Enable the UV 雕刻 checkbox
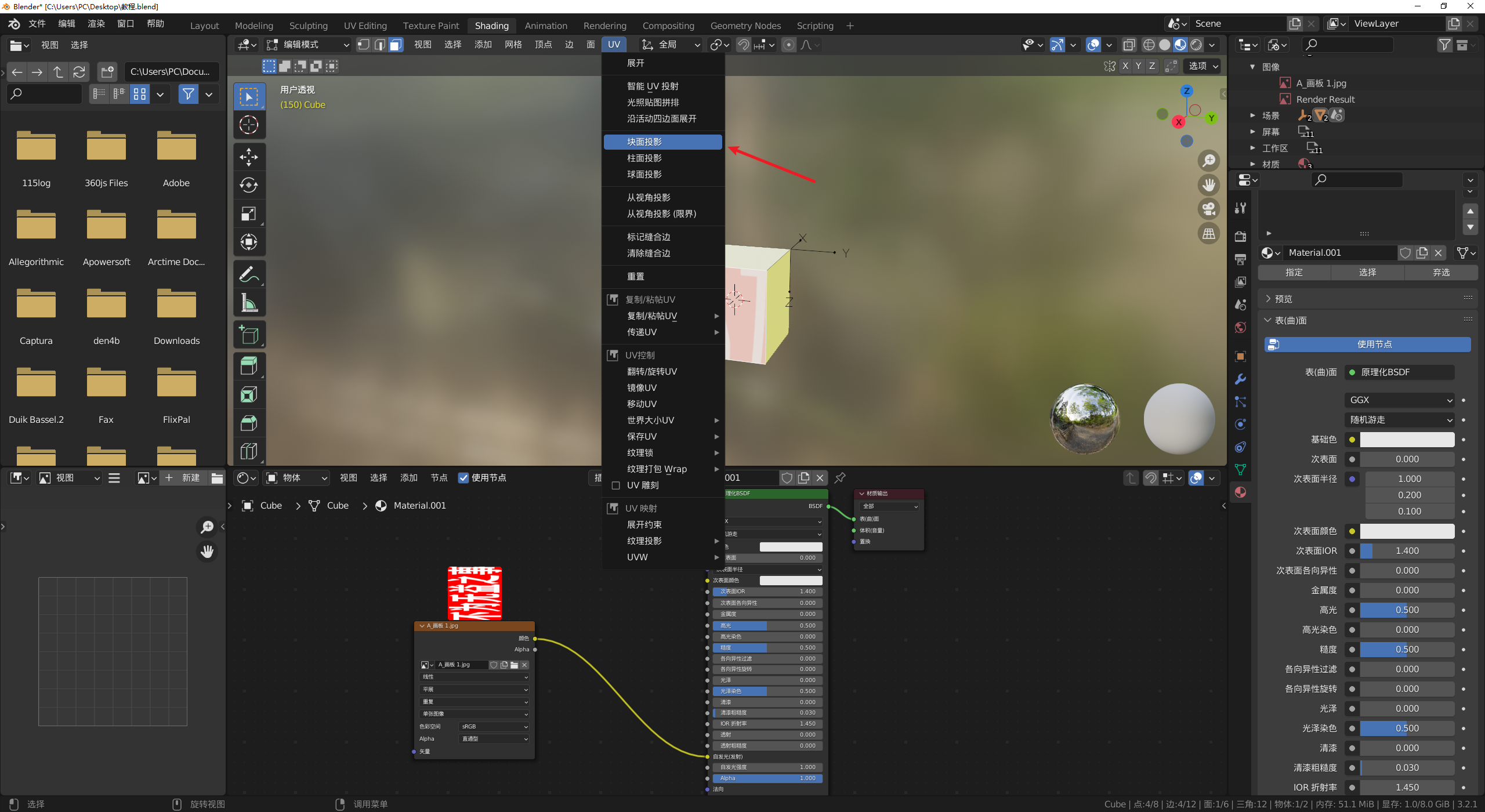Image resolution: width=1485 pixels, height=812 pixels. (616, 485)
